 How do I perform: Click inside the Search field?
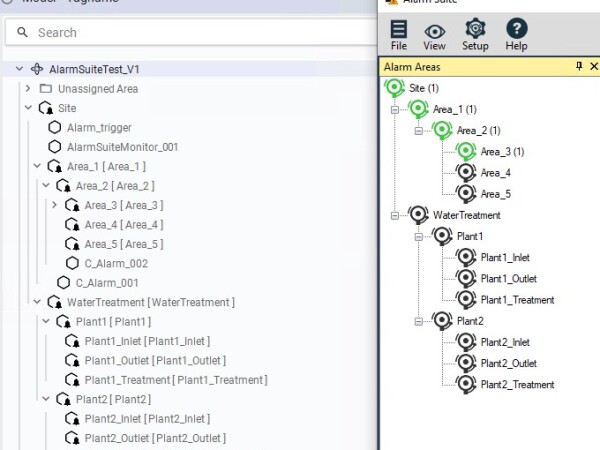[191, 33]
